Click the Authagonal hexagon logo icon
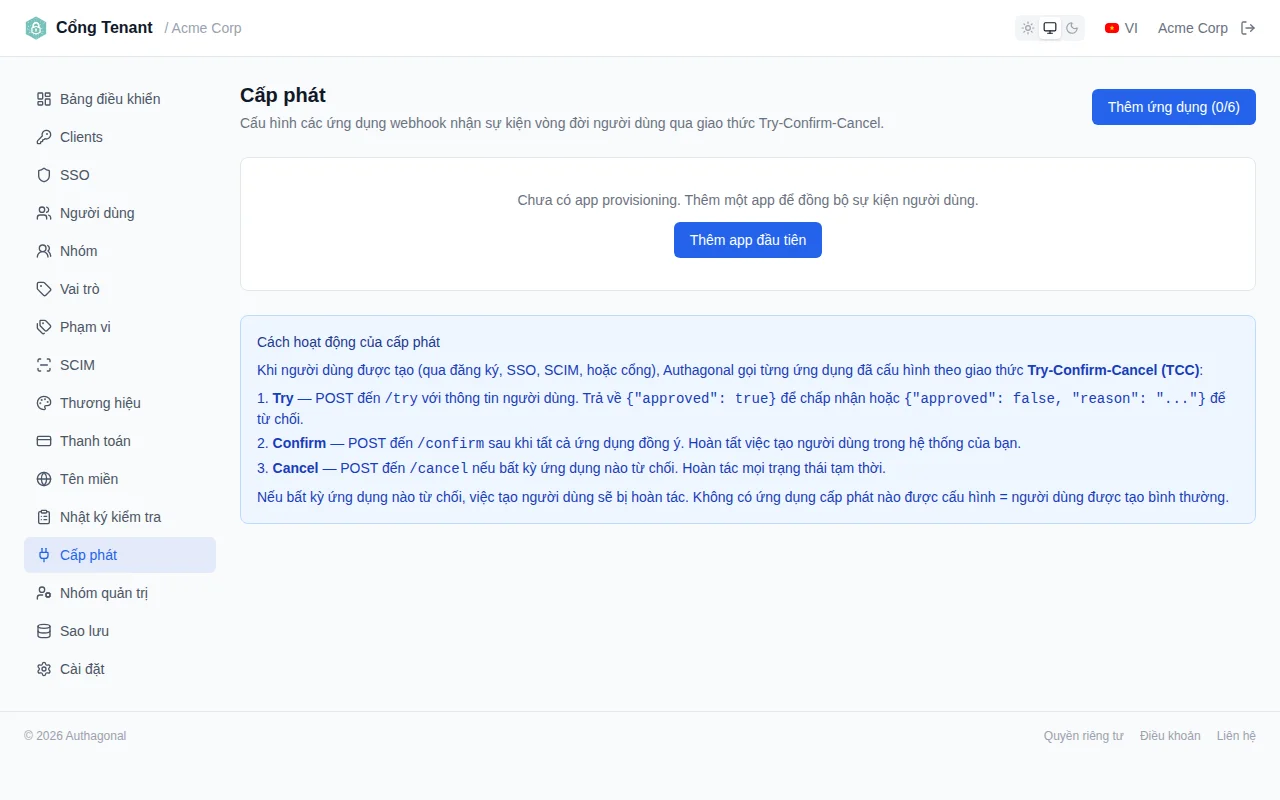This screenshot has width=1280, height=800. click(36, 28)
